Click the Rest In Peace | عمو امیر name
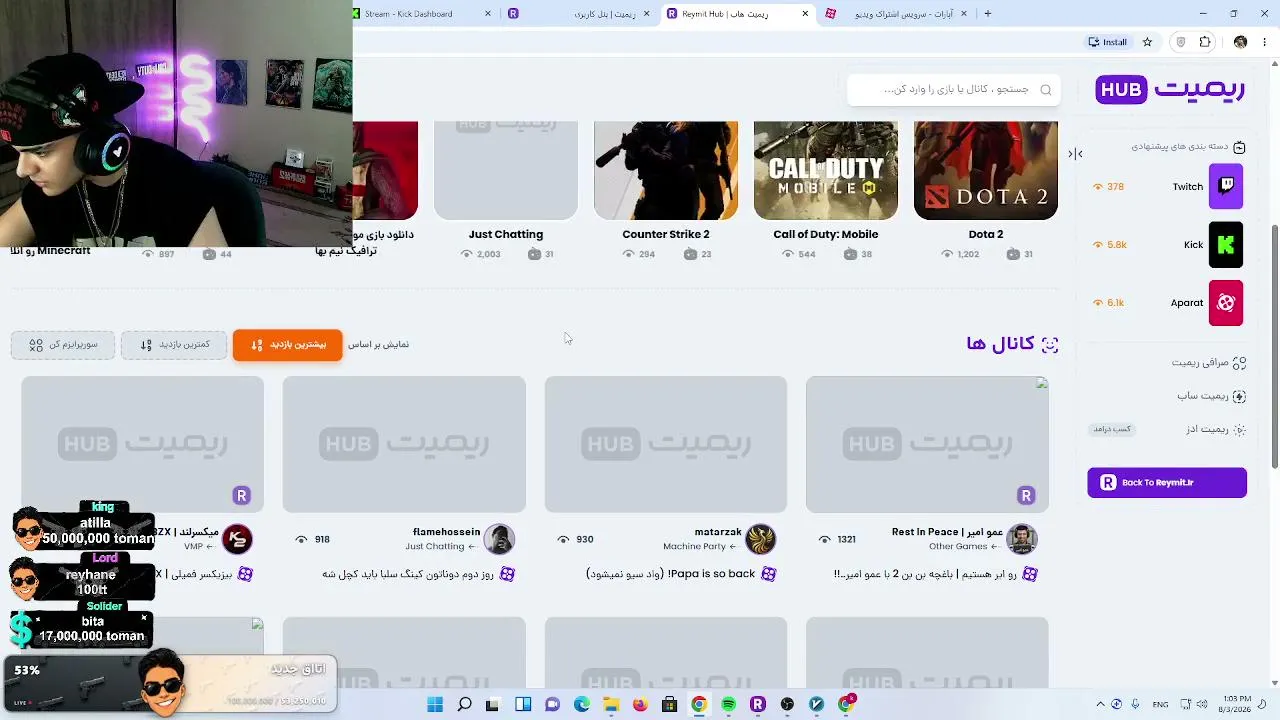 click(947, 532)
